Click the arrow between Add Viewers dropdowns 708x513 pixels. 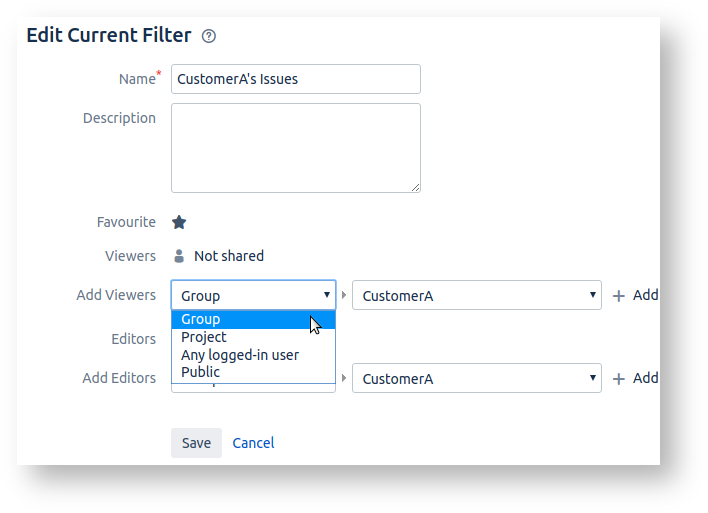coord(344,295)
